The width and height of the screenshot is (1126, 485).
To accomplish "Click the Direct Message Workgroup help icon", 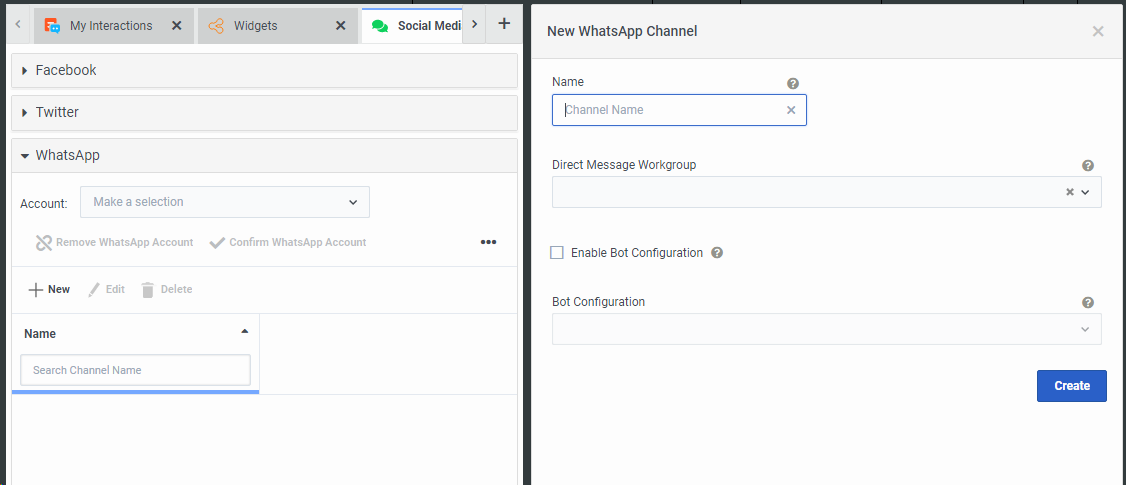I will point(1088,166).
